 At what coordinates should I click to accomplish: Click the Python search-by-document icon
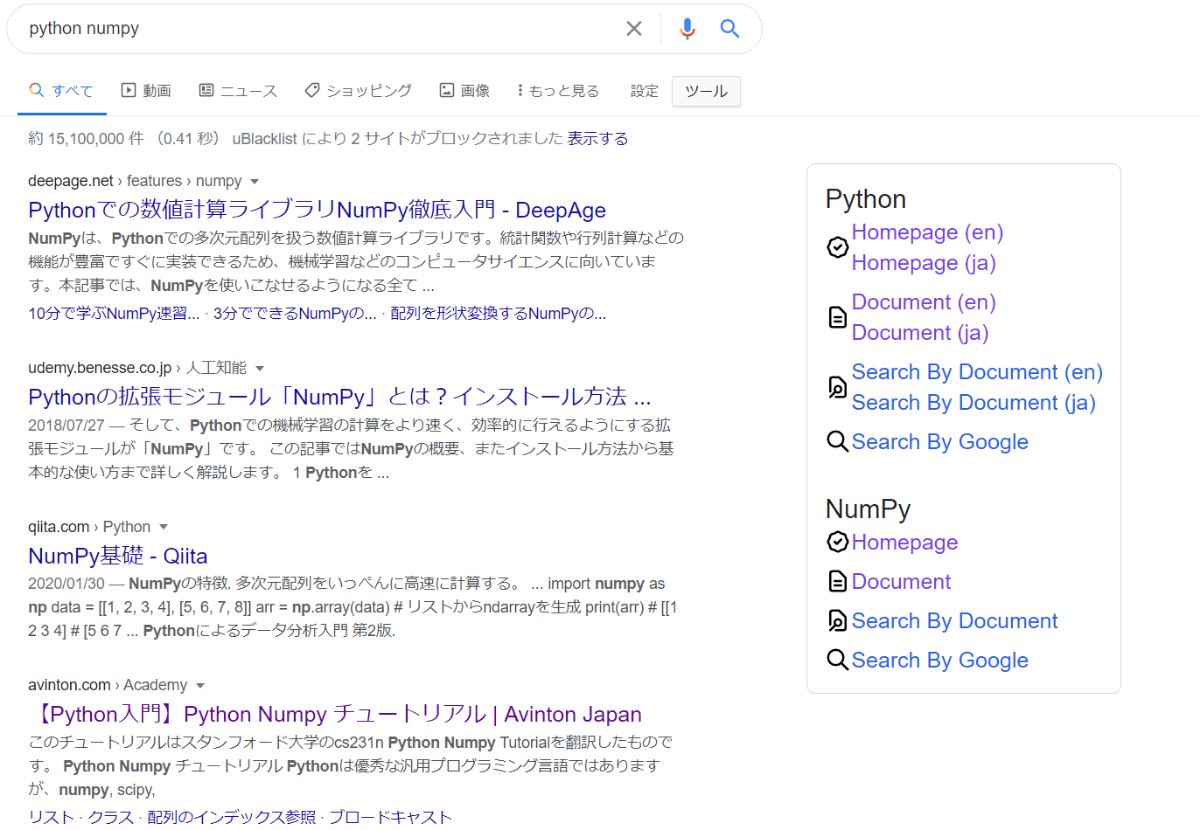tap(838, 388)
